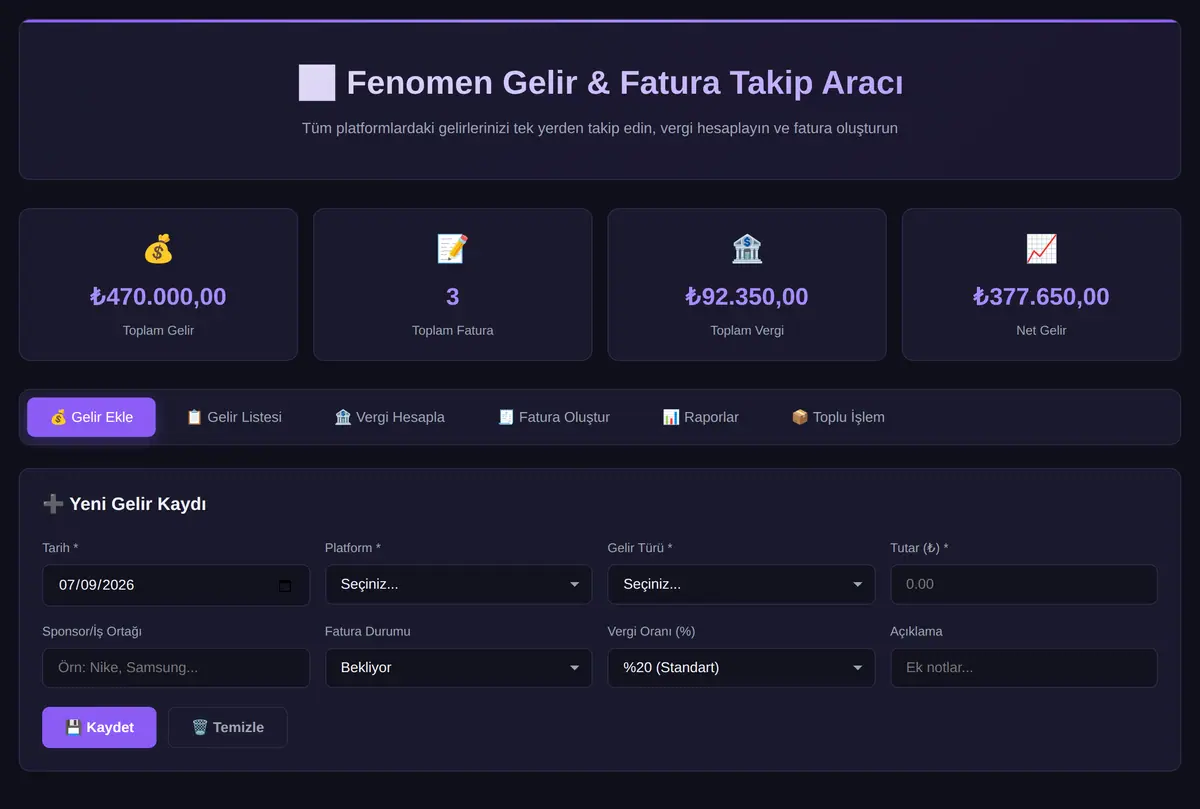This screenshot has width=1200, height=809.
Task: Click the memo icon above Toplam Fatura
Action: pyautogui.click(x=452, y=248)
